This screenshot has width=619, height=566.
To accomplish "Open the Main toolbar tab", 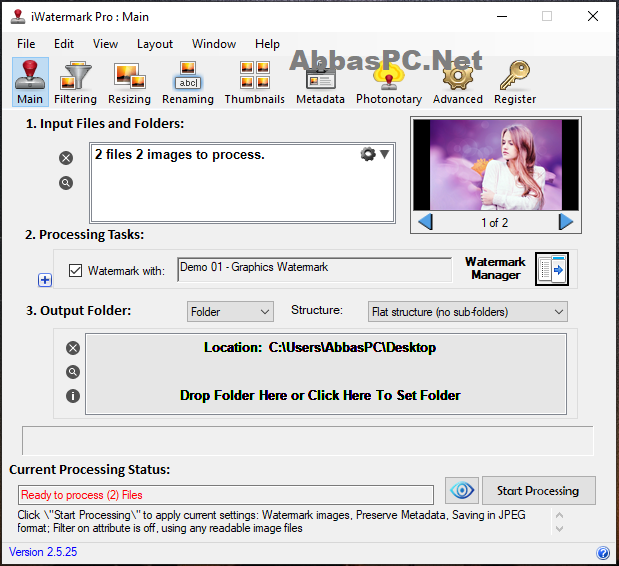I will (30, 82).
